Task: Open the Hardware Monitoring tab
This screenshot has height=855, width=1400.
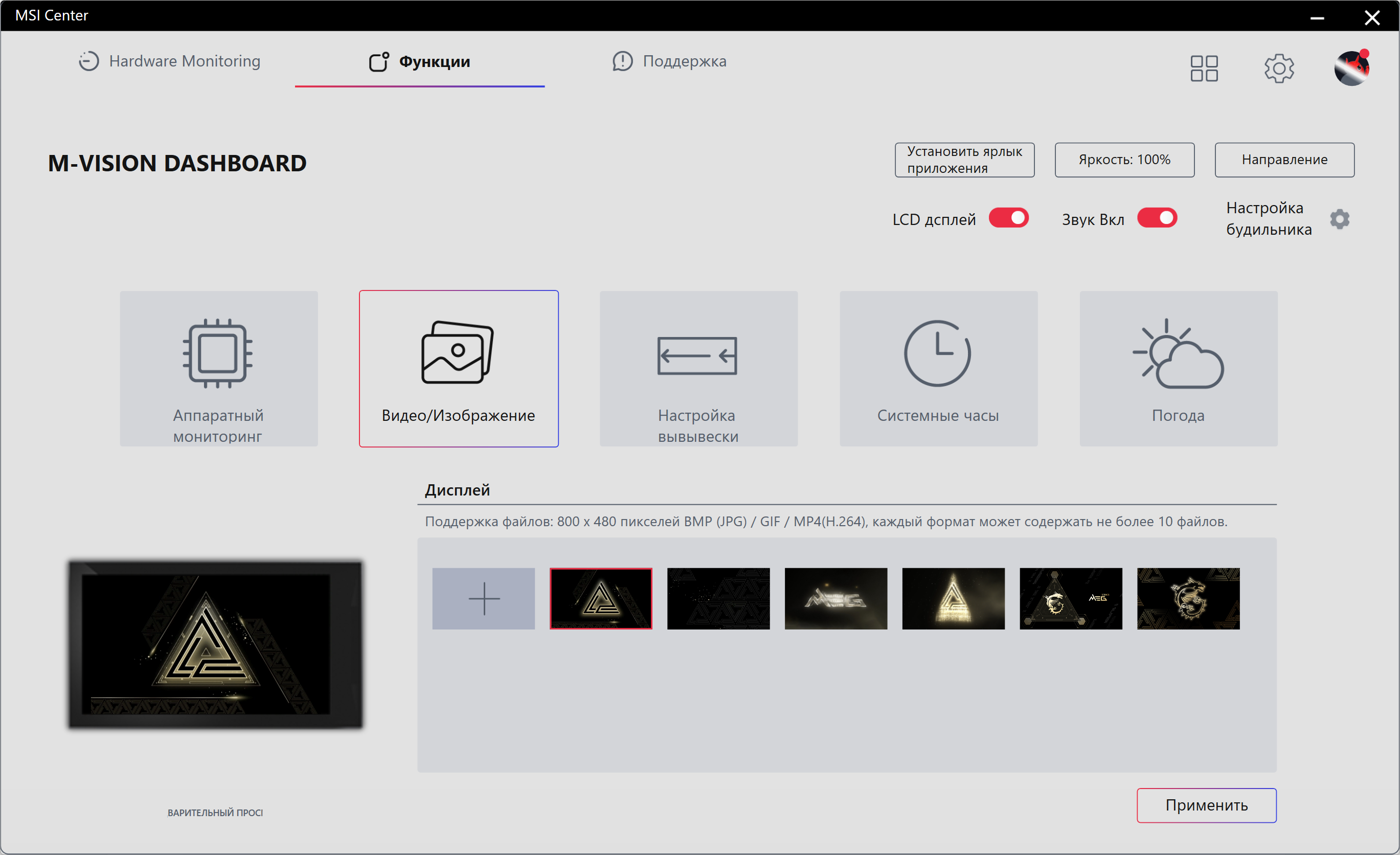Action: coord(169,61)
